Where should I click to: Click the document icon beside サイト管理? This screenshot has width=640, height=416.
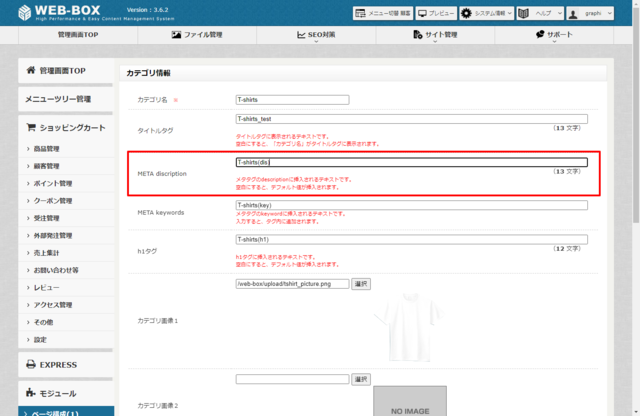(x=418, y=35)
